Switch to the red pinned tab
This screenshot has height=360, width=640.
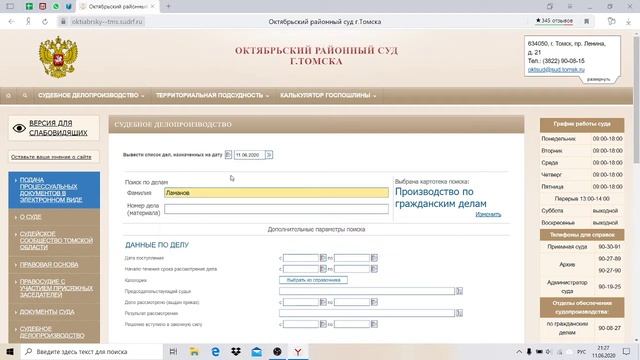click(42, 7)
